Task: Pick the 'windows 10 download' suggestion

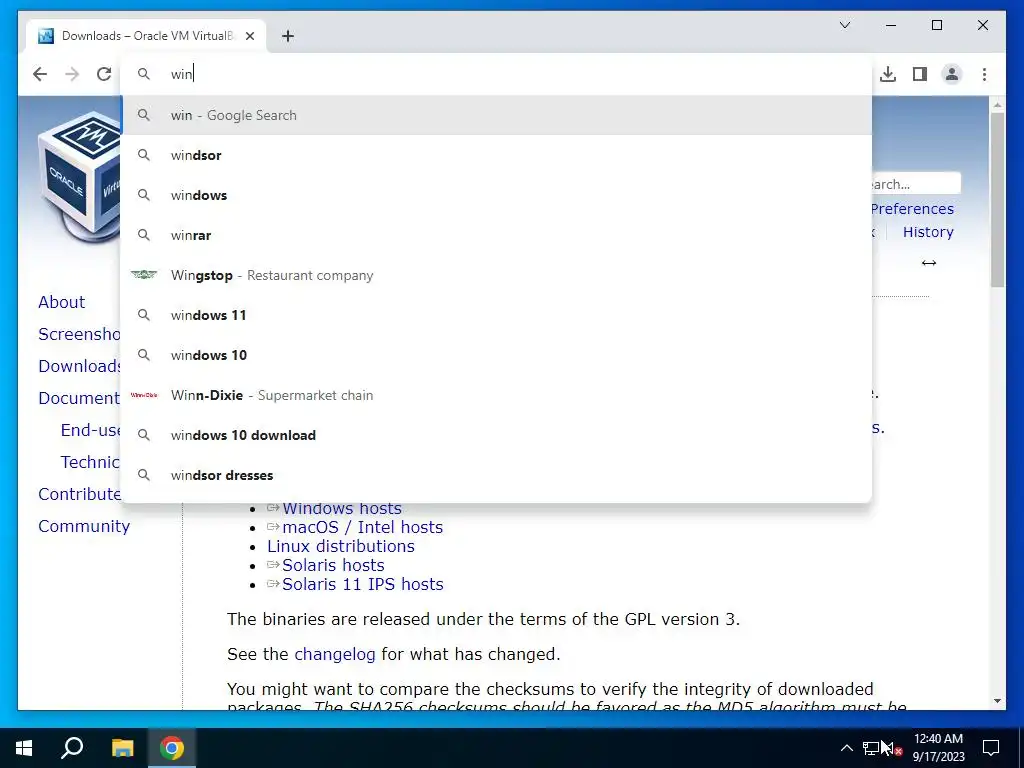Action: (x=496, y=435)
